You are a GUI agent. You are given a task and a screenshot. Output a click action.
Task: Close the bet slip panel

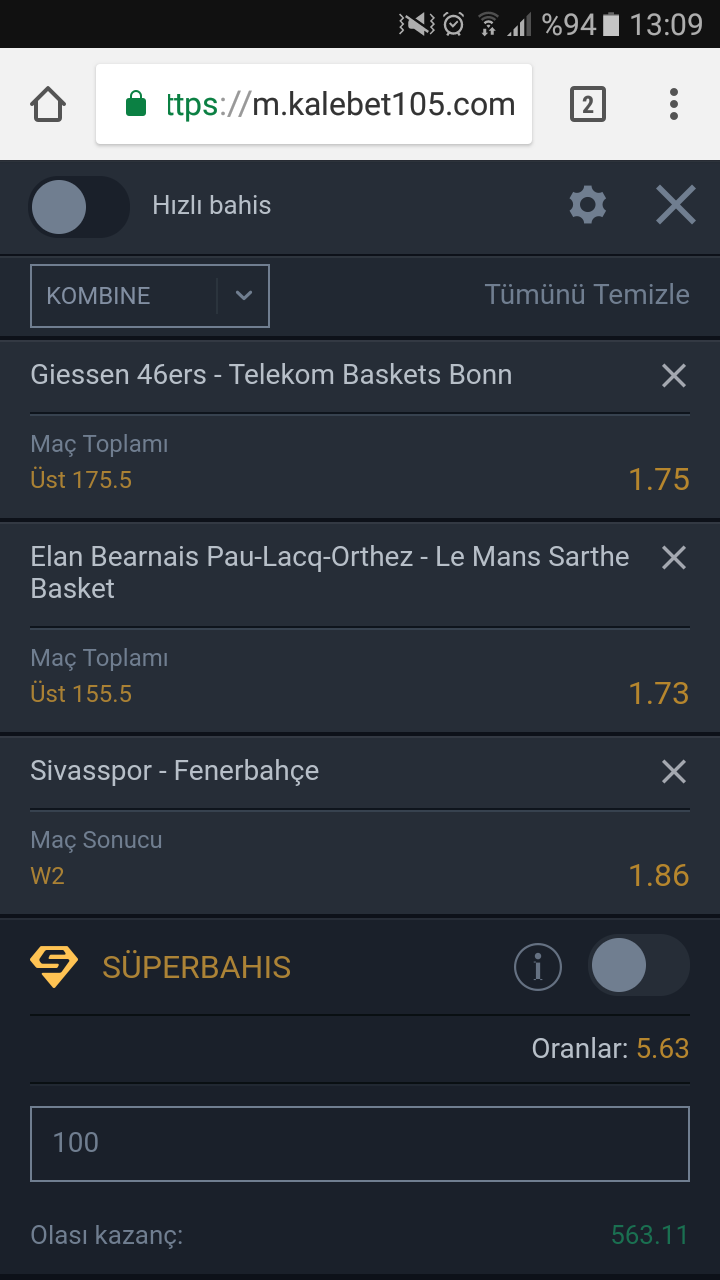(x=676, y=205)
